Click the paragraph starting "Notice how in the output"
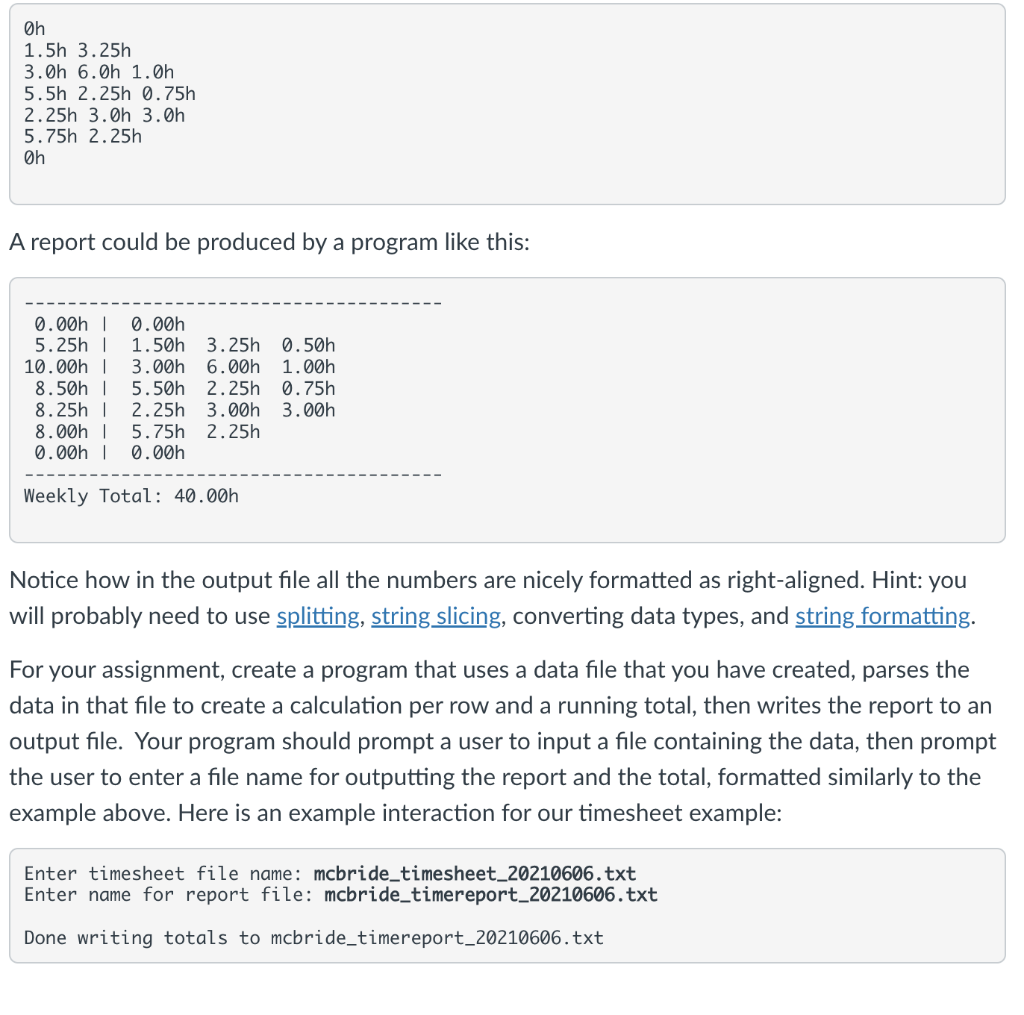 click(x=493, y=598)
